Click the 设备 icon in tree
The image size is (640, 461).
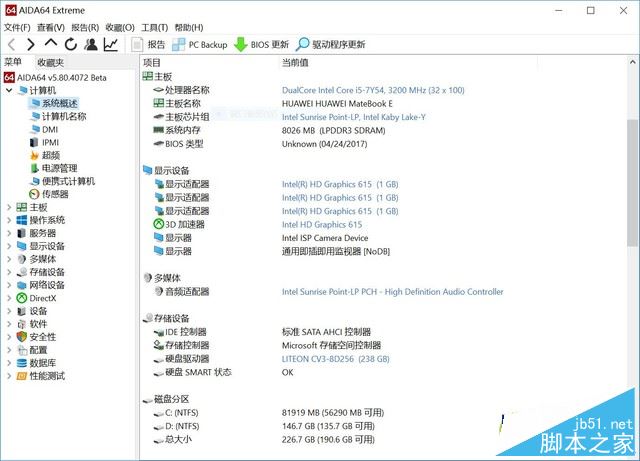[x=22, y=311]
